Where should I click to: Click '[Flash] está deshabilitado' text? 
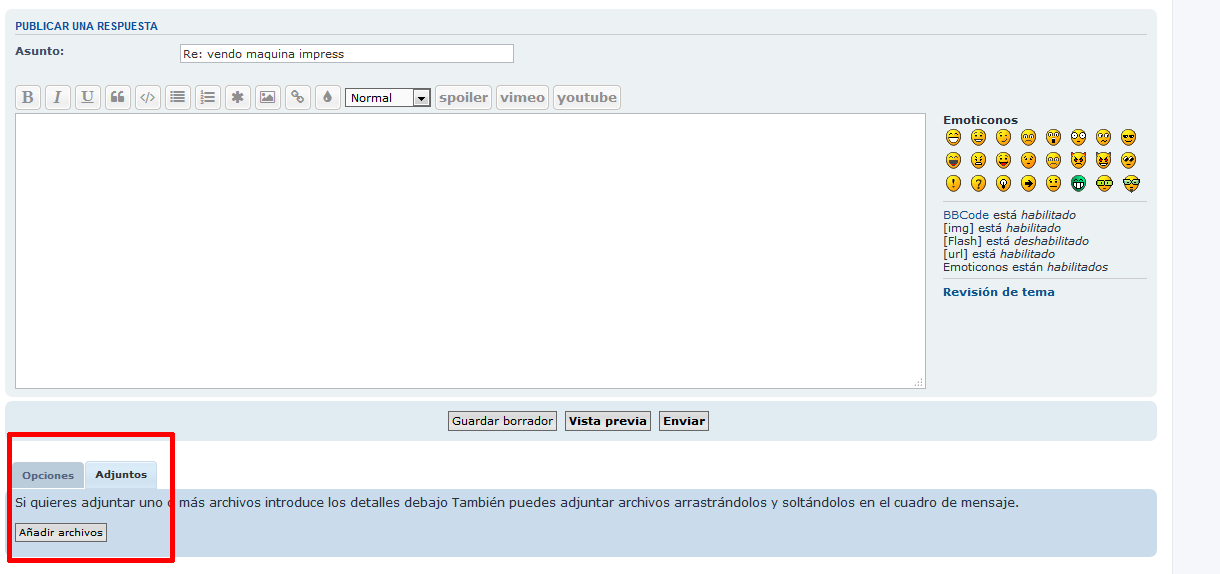[1016, 241]
